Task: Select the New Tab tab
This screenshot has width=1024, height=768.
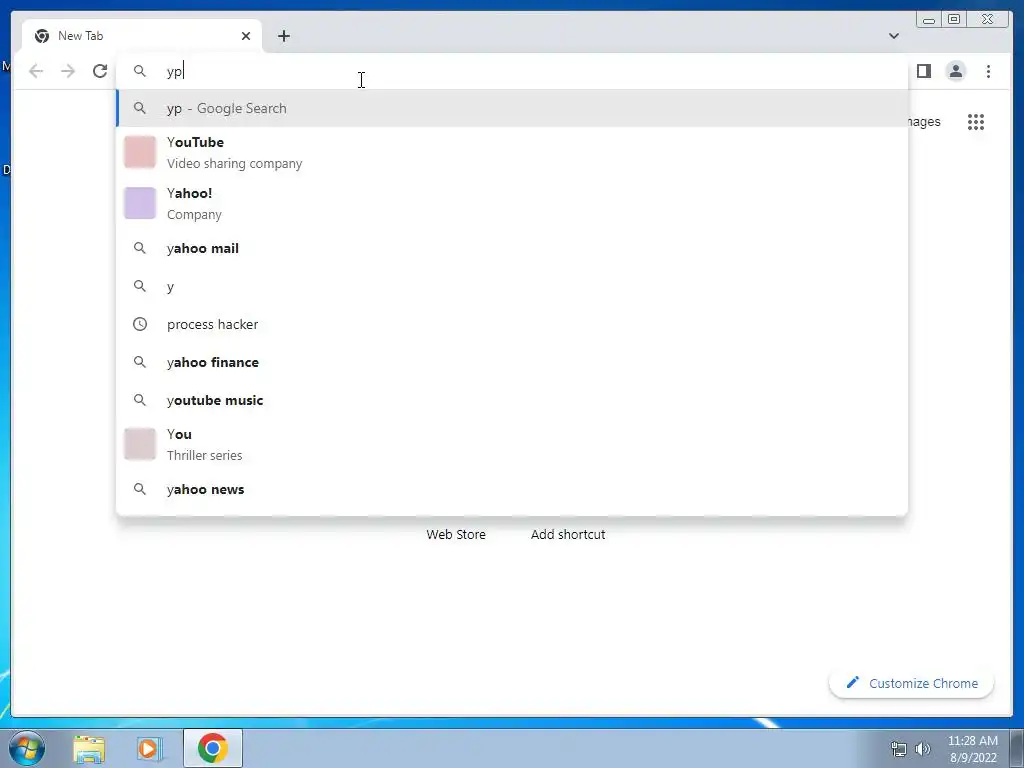Action: pos(142,36)
